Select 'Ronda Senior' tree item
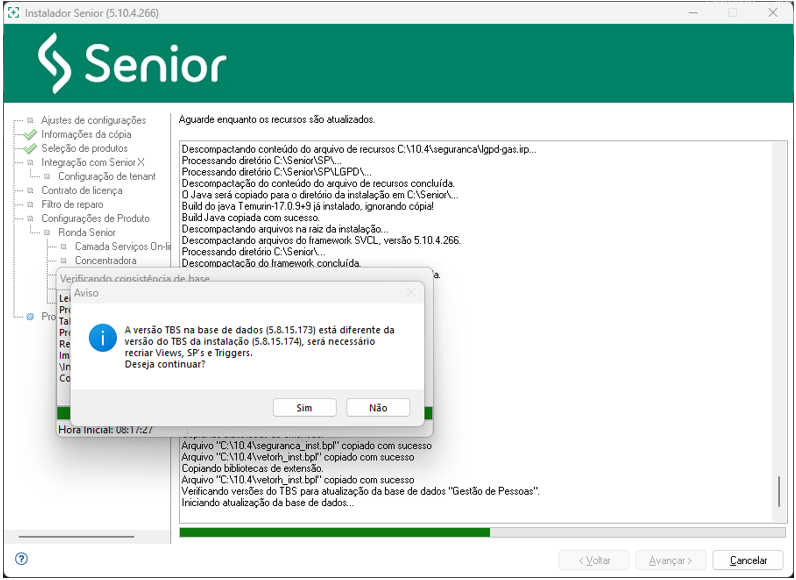Viewport: 796px width, 580px height. click(x=87, y=232)
